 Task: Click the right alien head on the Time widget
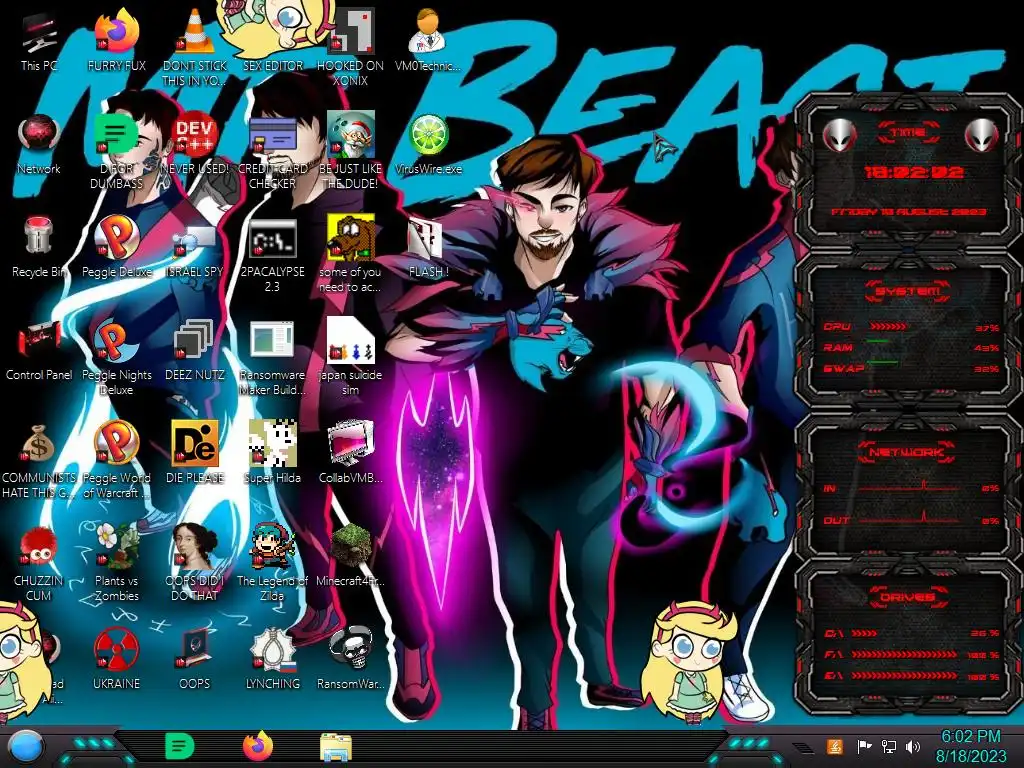(982, 136)
